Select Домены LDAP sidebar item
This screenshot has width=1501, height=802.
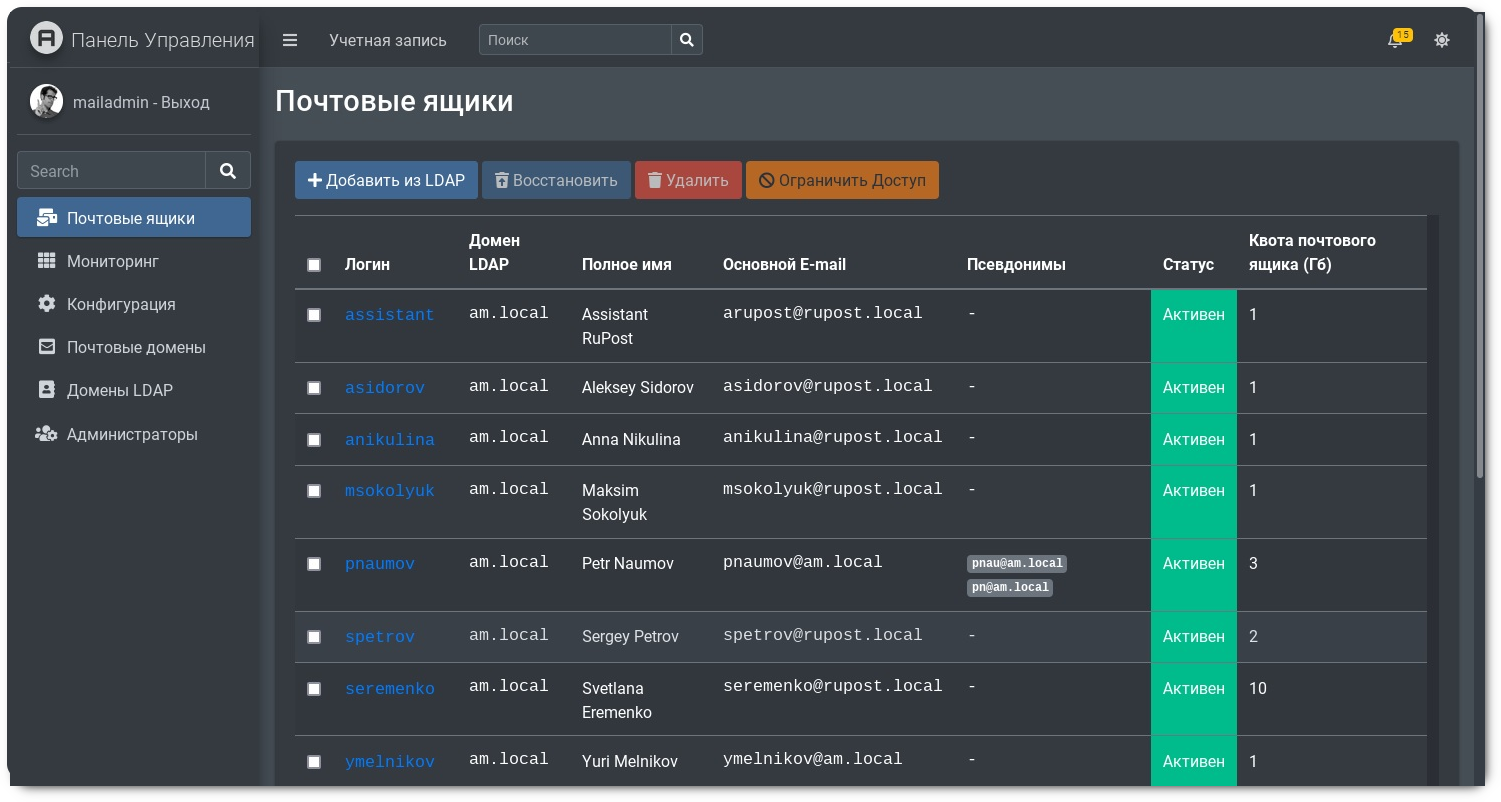(x=119, y=390)
